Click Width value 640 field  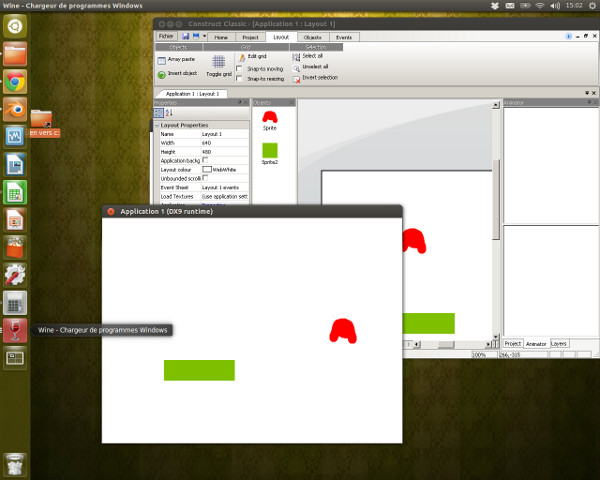225,143
